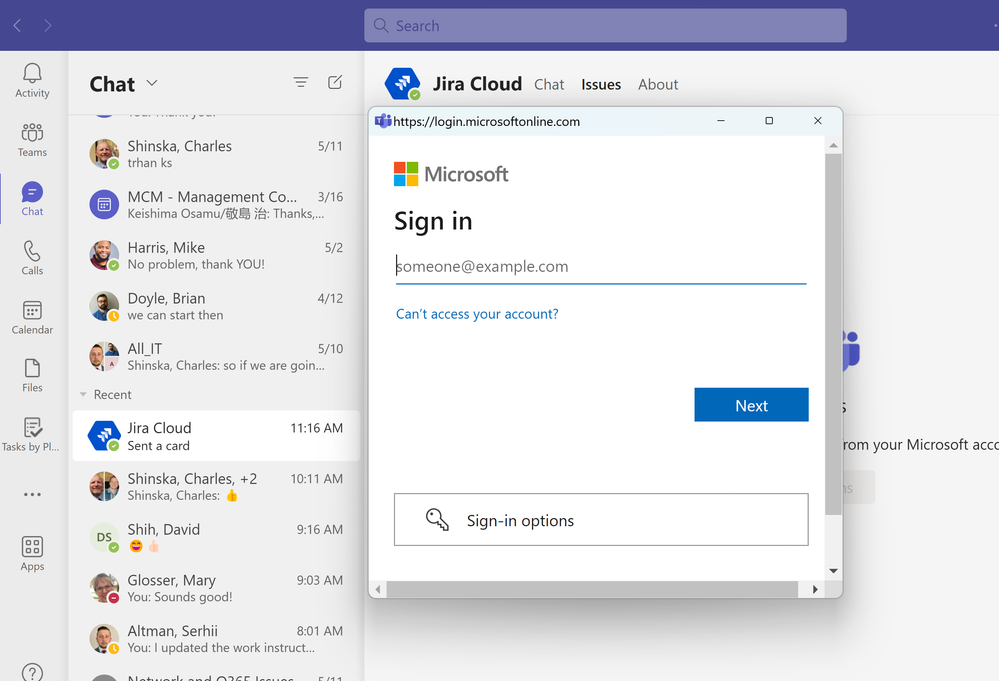
Task: Click the dialog vertical scrollbar thumb
Action: click(833, 334)
